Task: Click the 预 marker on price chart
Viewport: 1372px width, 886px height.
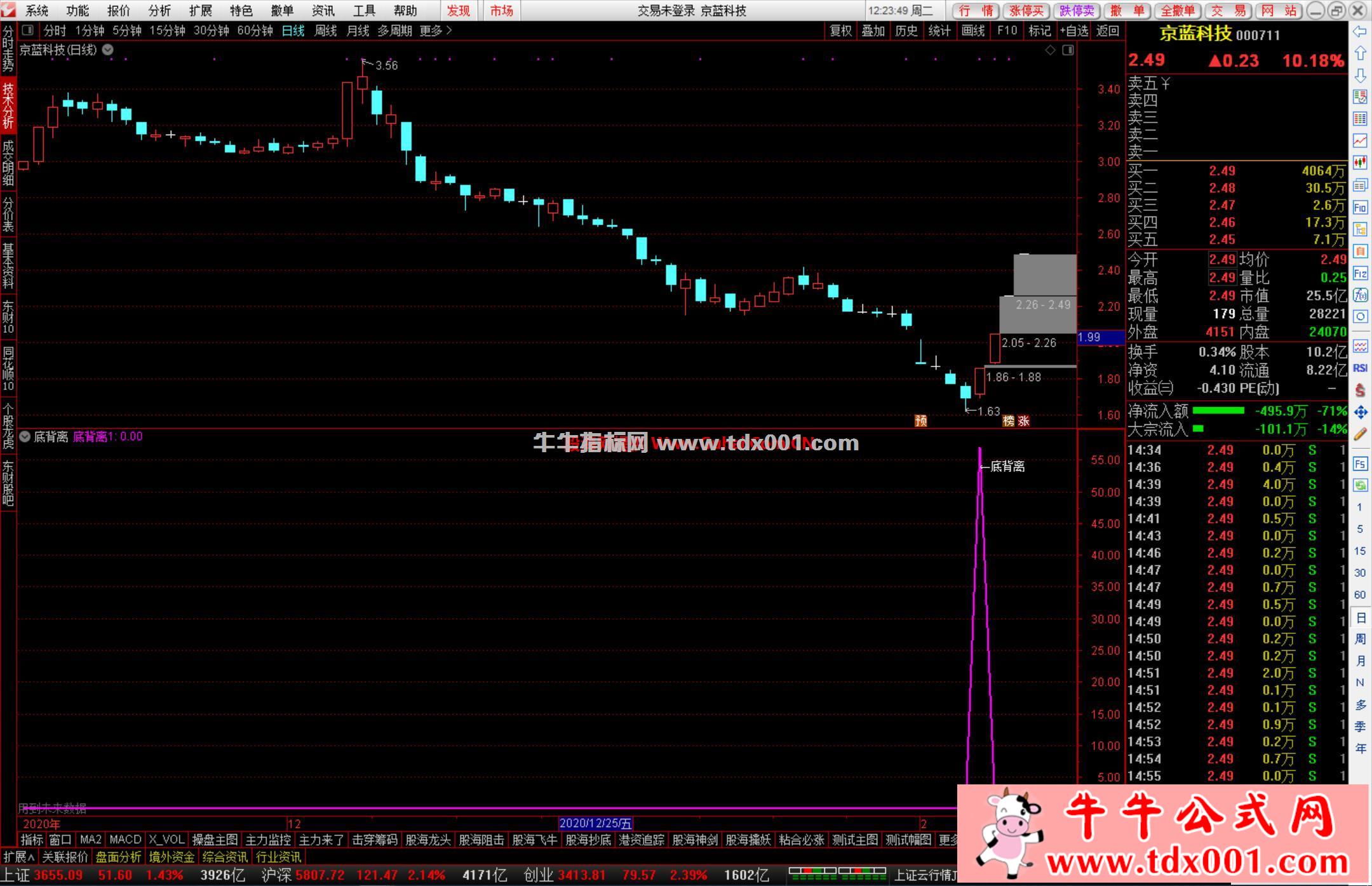Action: (920, 420)
